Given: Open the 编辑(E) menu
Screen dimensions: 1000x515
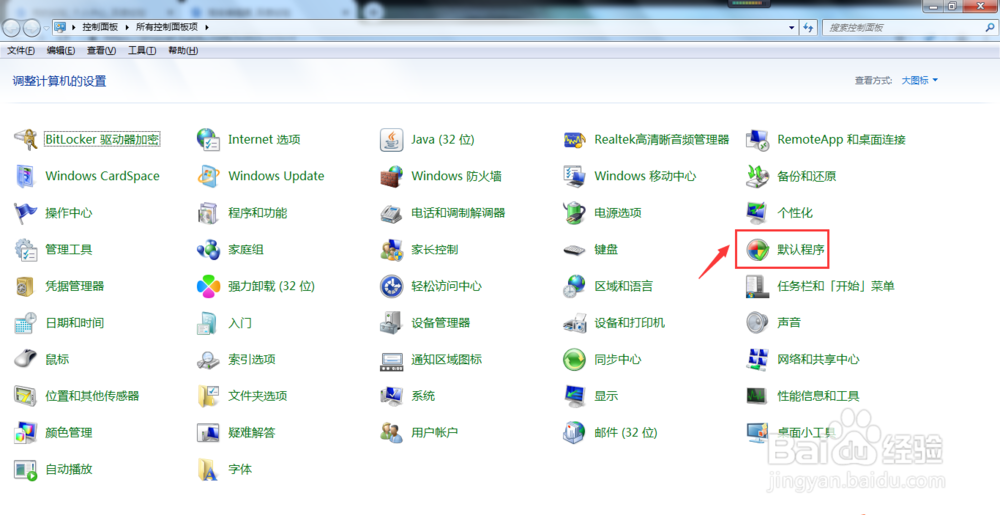Looking at the screenshot, I should coord(61,50).
